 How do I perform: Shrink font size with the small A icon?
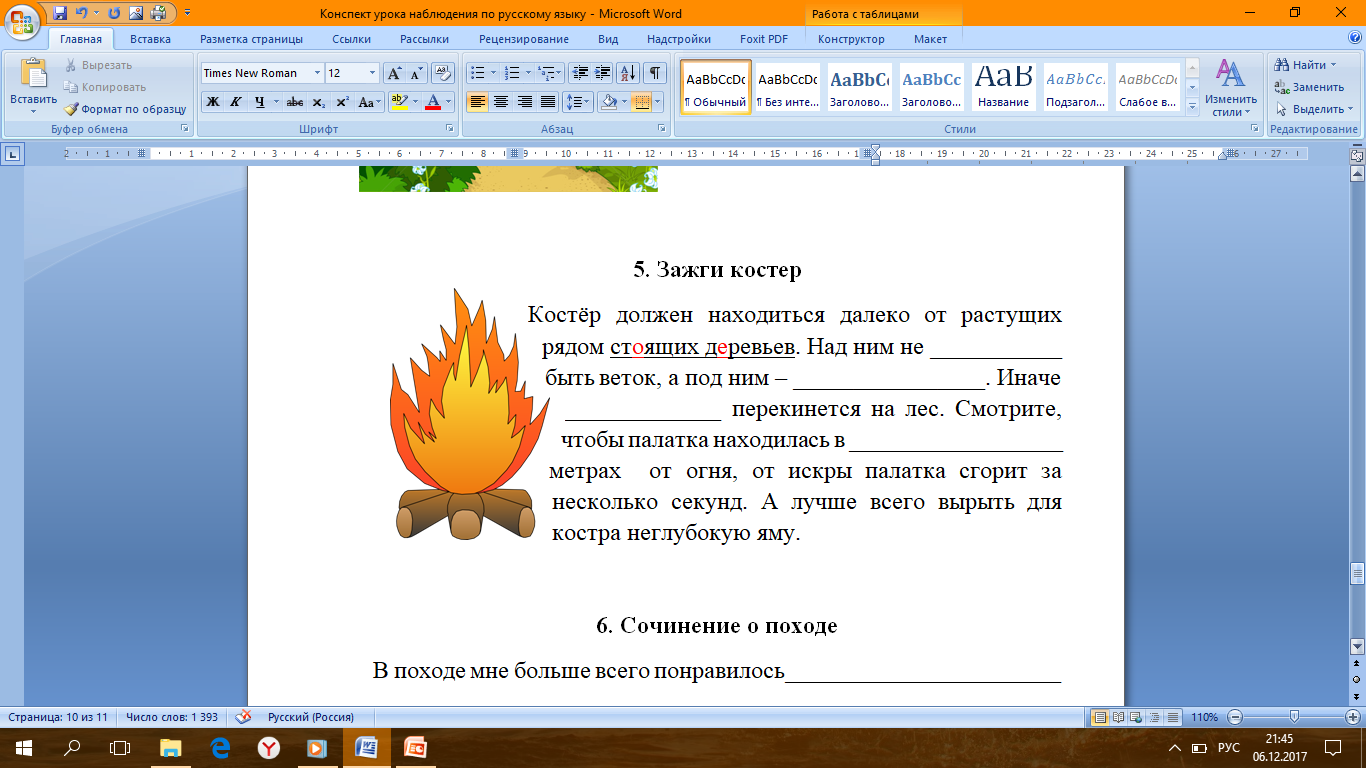416,73
